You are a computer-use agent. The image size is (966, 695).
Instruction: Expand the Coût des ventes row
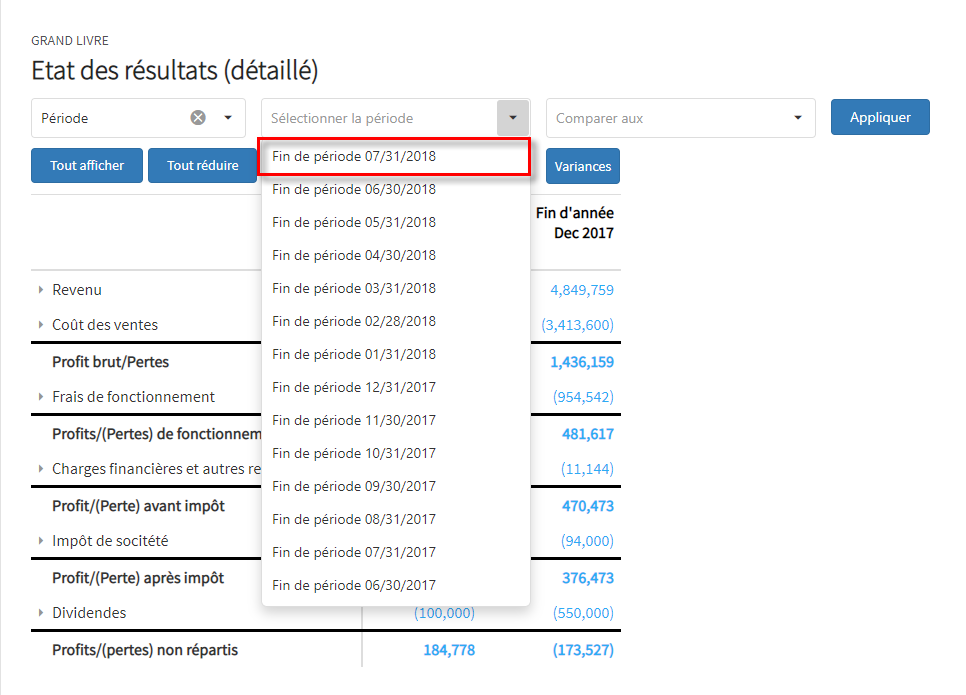tap(41, 325)
